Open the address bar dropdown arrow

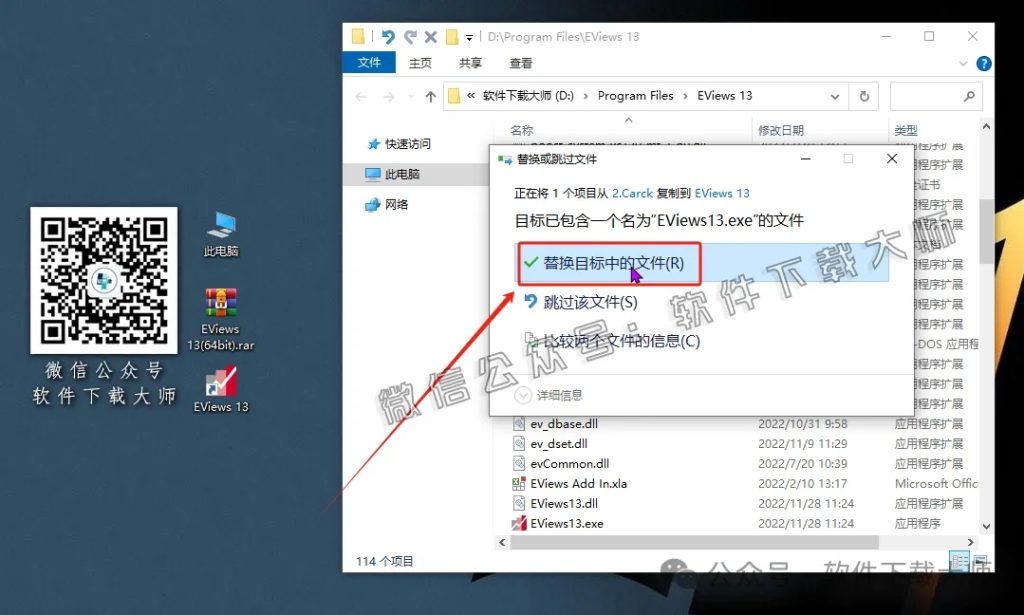tap(837, 96)
